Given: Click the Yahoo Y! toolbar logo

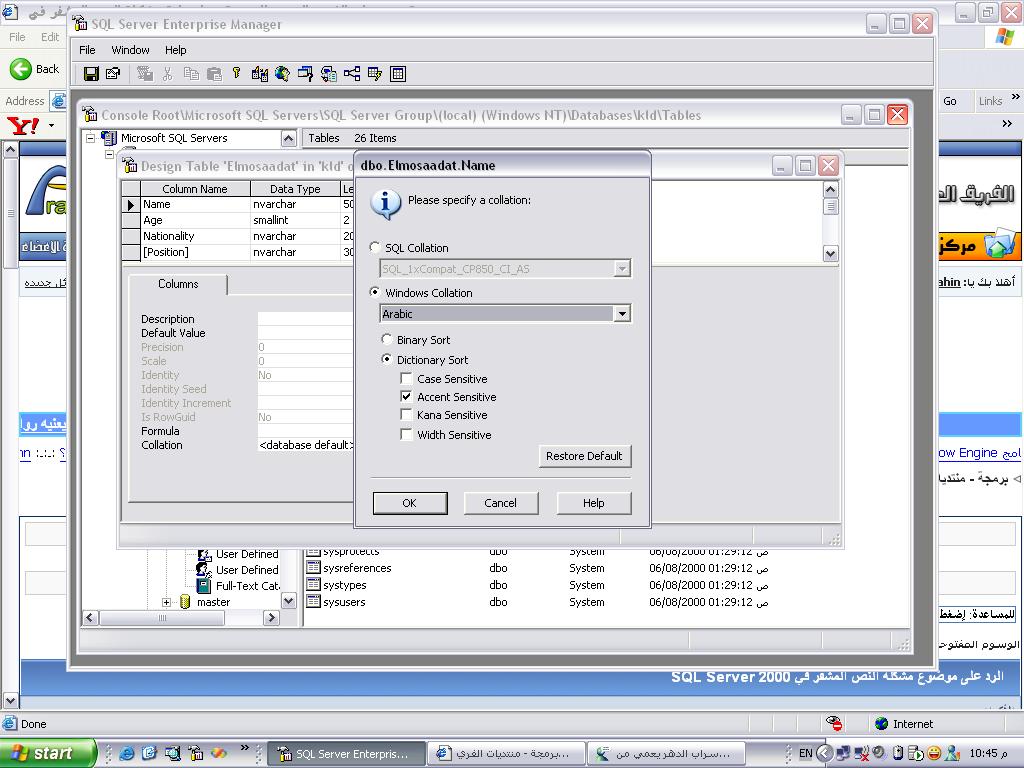Looking at the screenshot, I should point(22,124).
